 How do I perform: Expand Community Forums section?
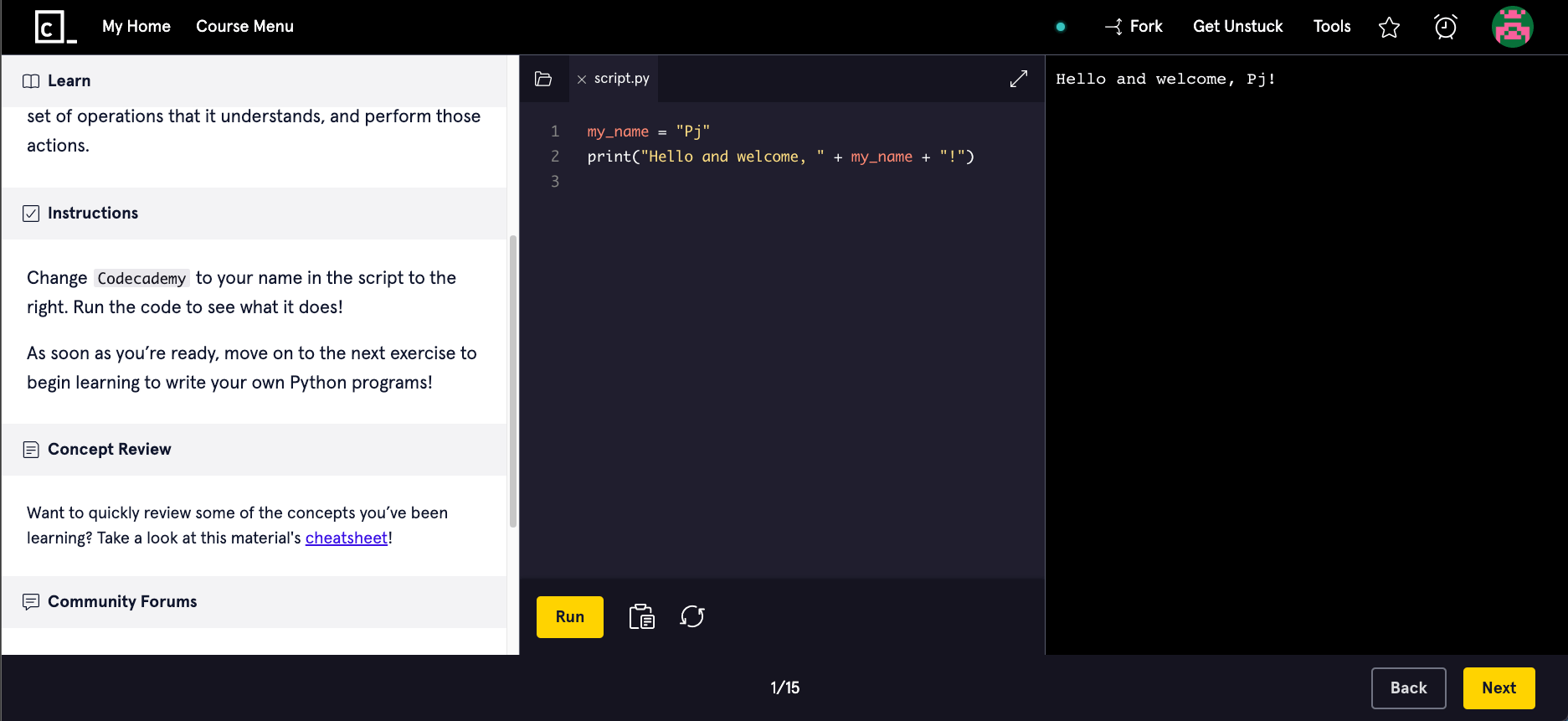click(x=254, y=602)
